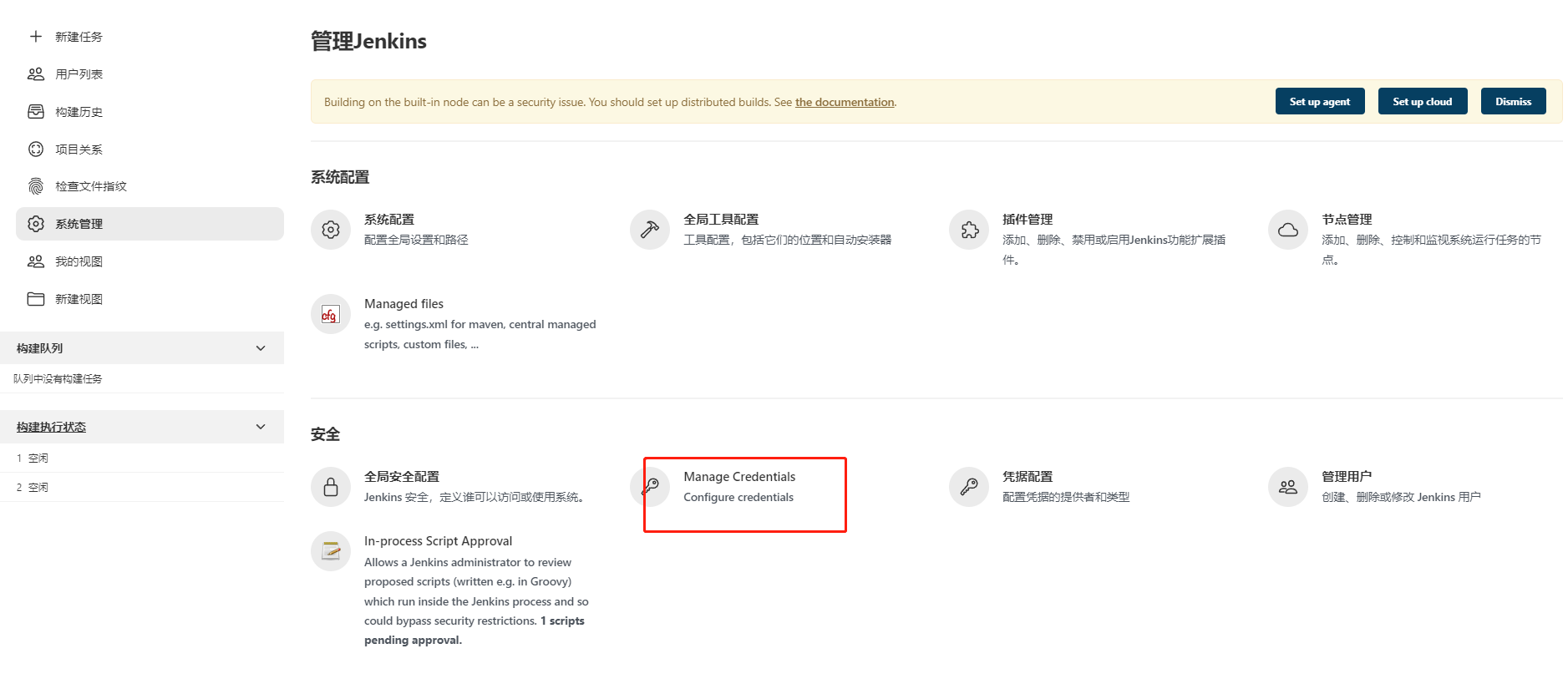
Task: Click the people icon beside 用户列表
Action: pyautogui.click(x=36, y=74)
